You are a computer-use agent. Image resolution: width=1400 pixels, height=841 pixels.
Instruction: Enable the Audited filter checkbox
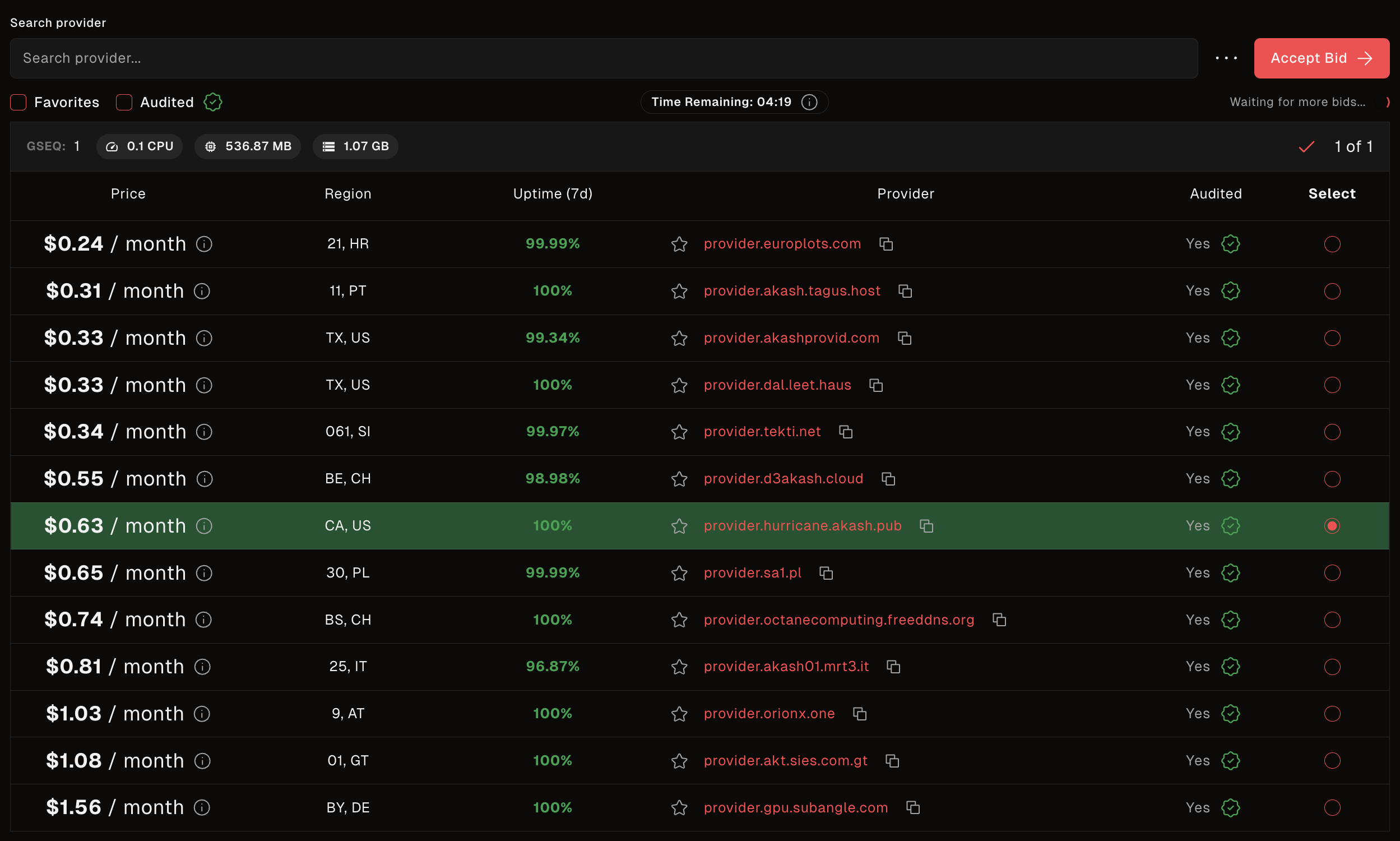click(124, 103)
